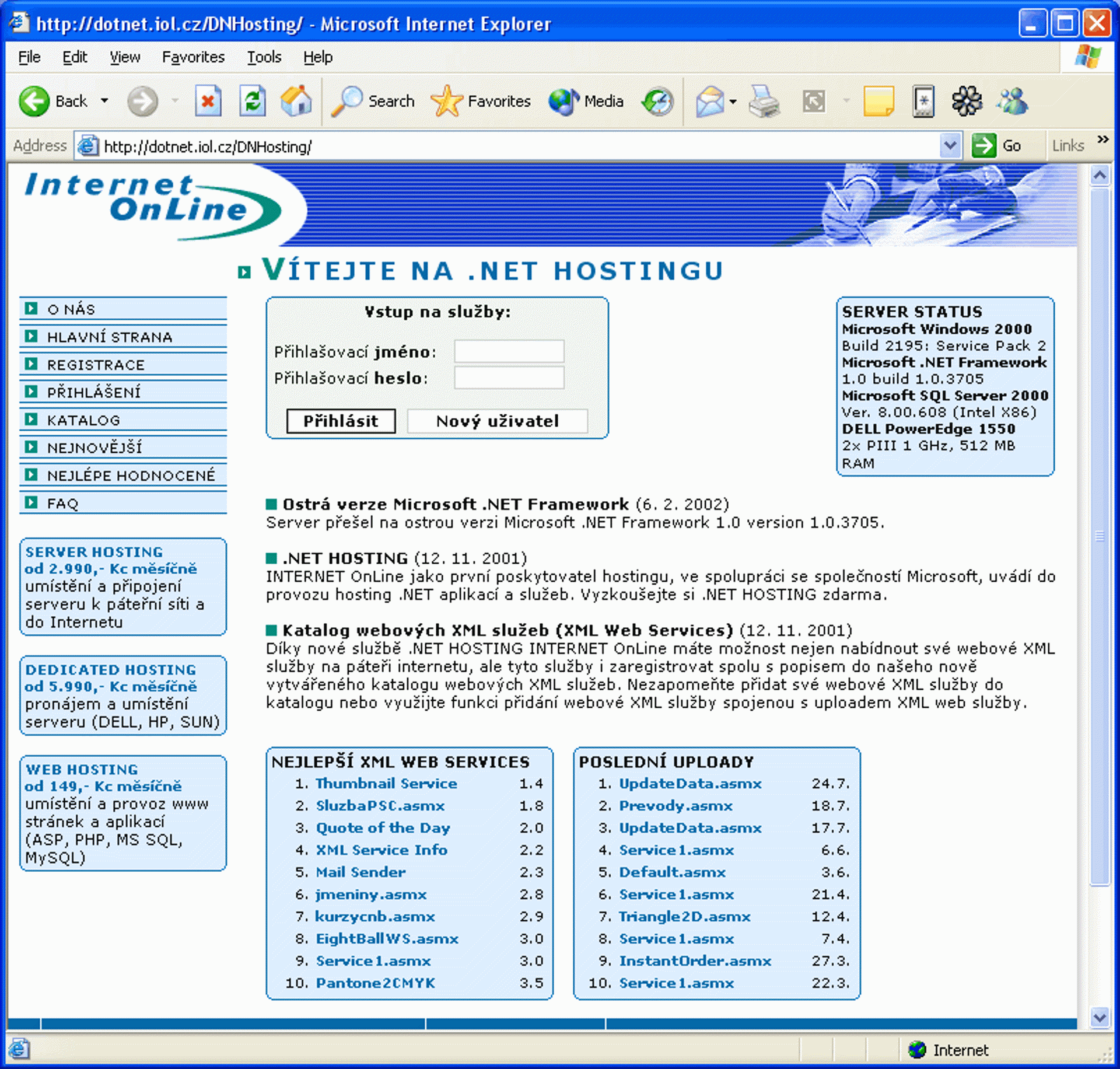Open the Tools menu
The width and height of the screenshot is (1120, 1069).
click(264, 57)
